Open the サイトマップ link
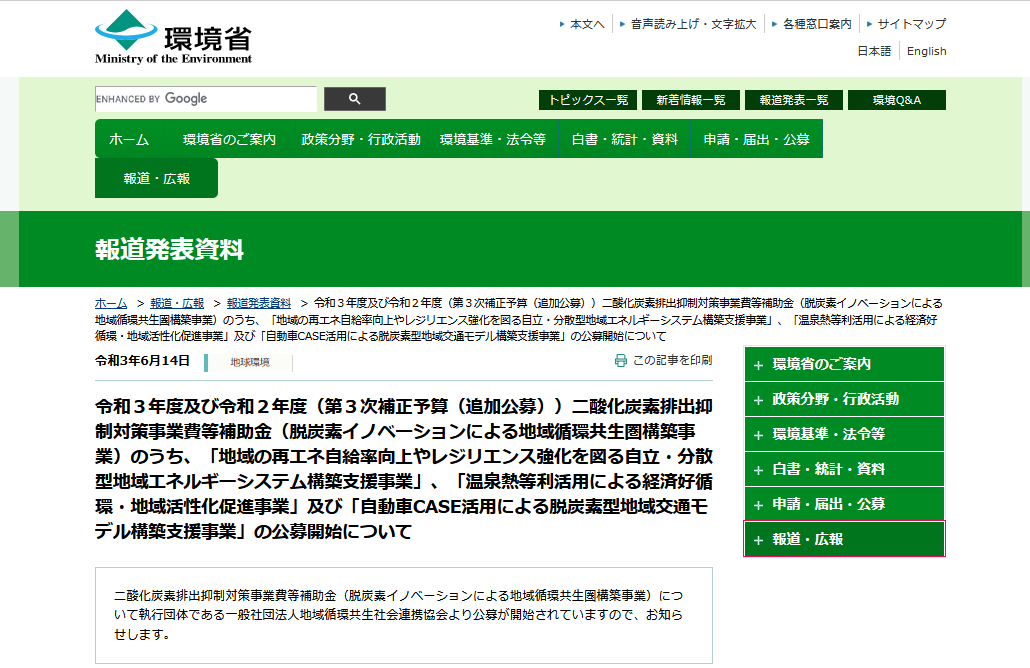The image size is (1030, 668). click(x=911, y=24)
